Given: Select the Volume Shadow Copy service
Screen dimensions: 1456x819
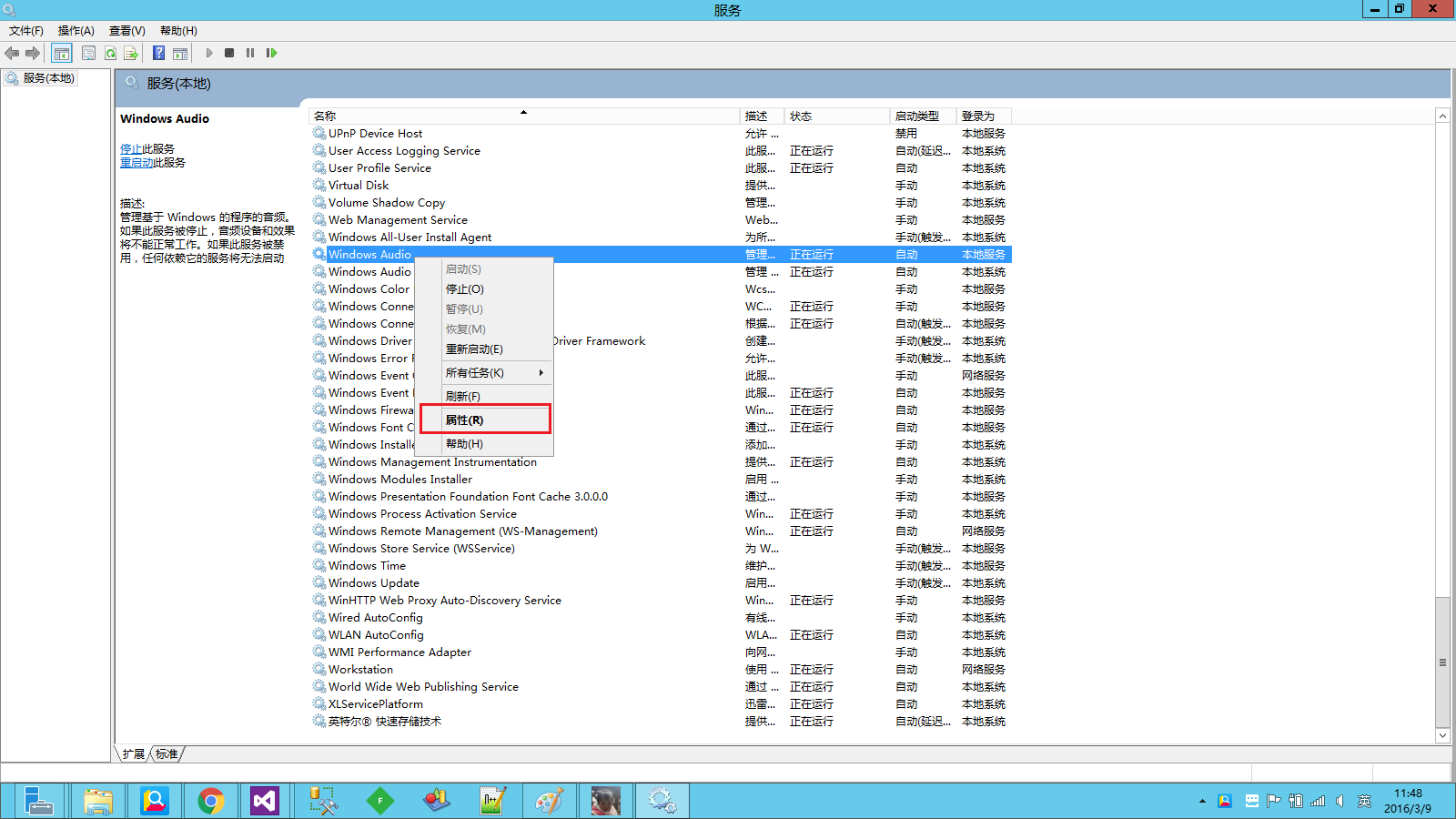Looking at the screenshot, I should pyautogui.click(x=661, y=203).
